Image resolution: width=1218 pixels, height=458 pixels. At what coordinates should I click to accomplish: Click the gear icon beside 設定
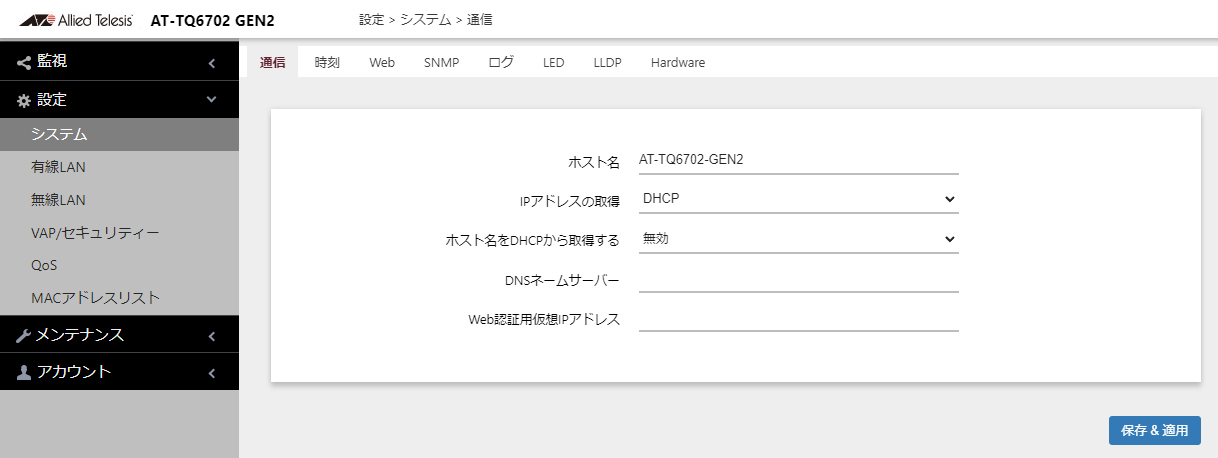click(24, 100)
